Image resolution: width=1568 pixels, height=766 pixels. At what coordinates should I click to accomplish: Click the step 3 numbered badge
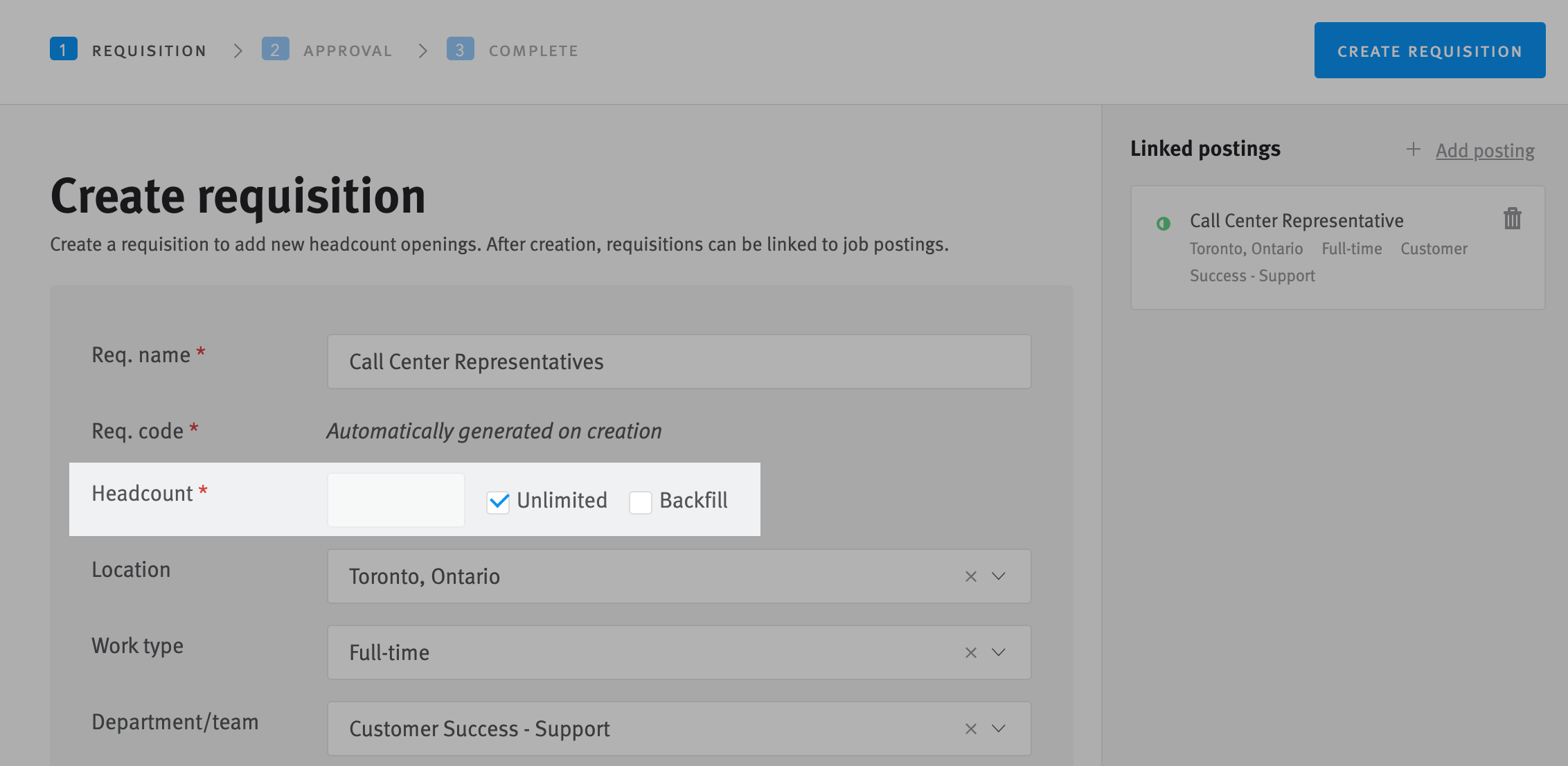point(461,49)
